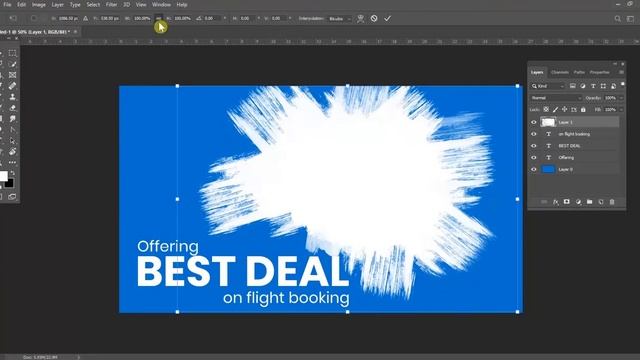Screen dimensions: 640x360
Task: Click the rotation angle field
Action: (213, 18)
